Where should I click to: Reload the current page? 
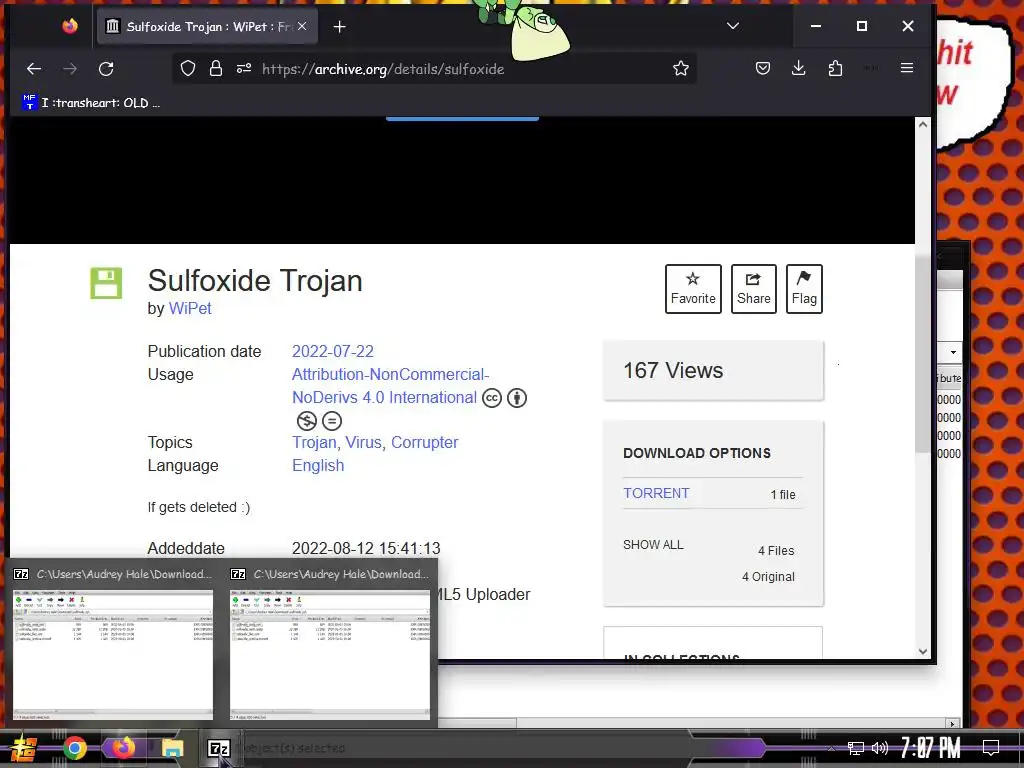[106, 69]
